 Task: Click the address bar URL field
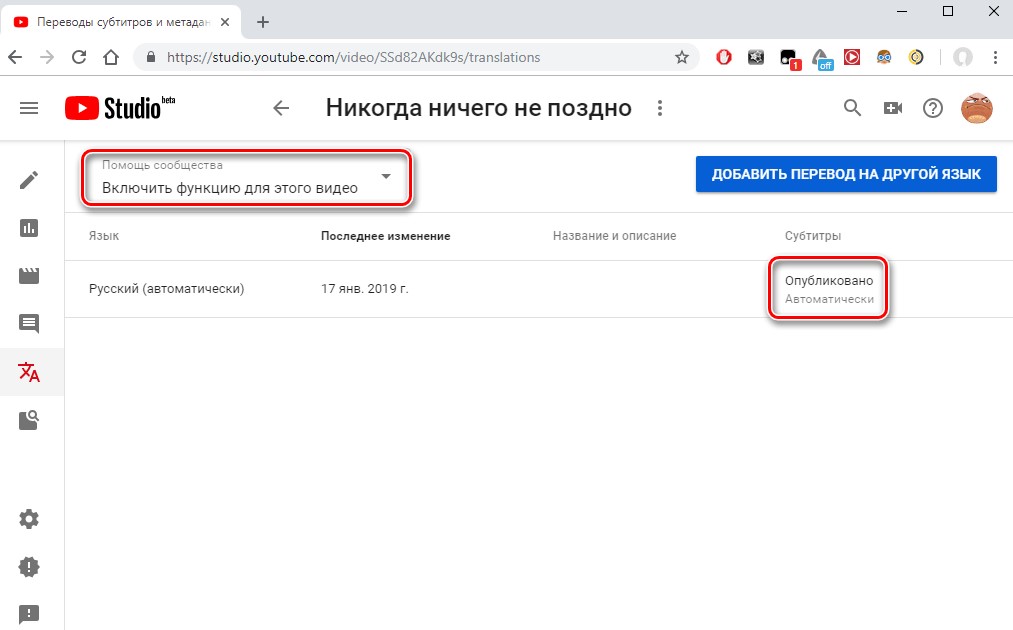pyautogui.click(x=400, y=58)
